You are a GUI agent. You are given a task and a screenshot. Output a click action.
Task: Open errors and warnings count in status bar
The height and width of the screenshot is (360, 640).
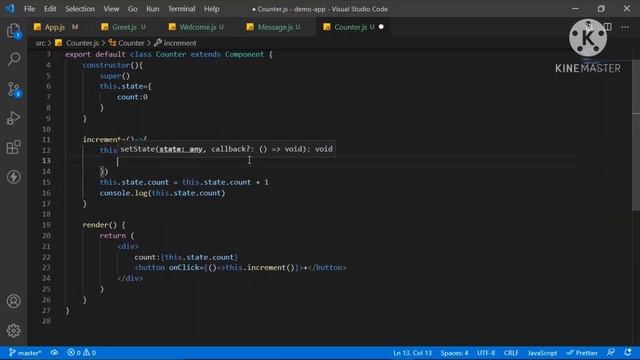pos(82,353)
